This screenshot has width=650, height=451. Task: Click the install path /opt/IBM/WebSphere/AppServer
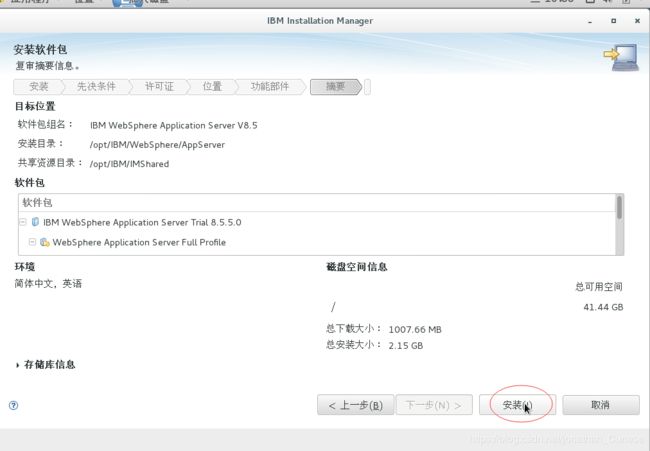158,145
